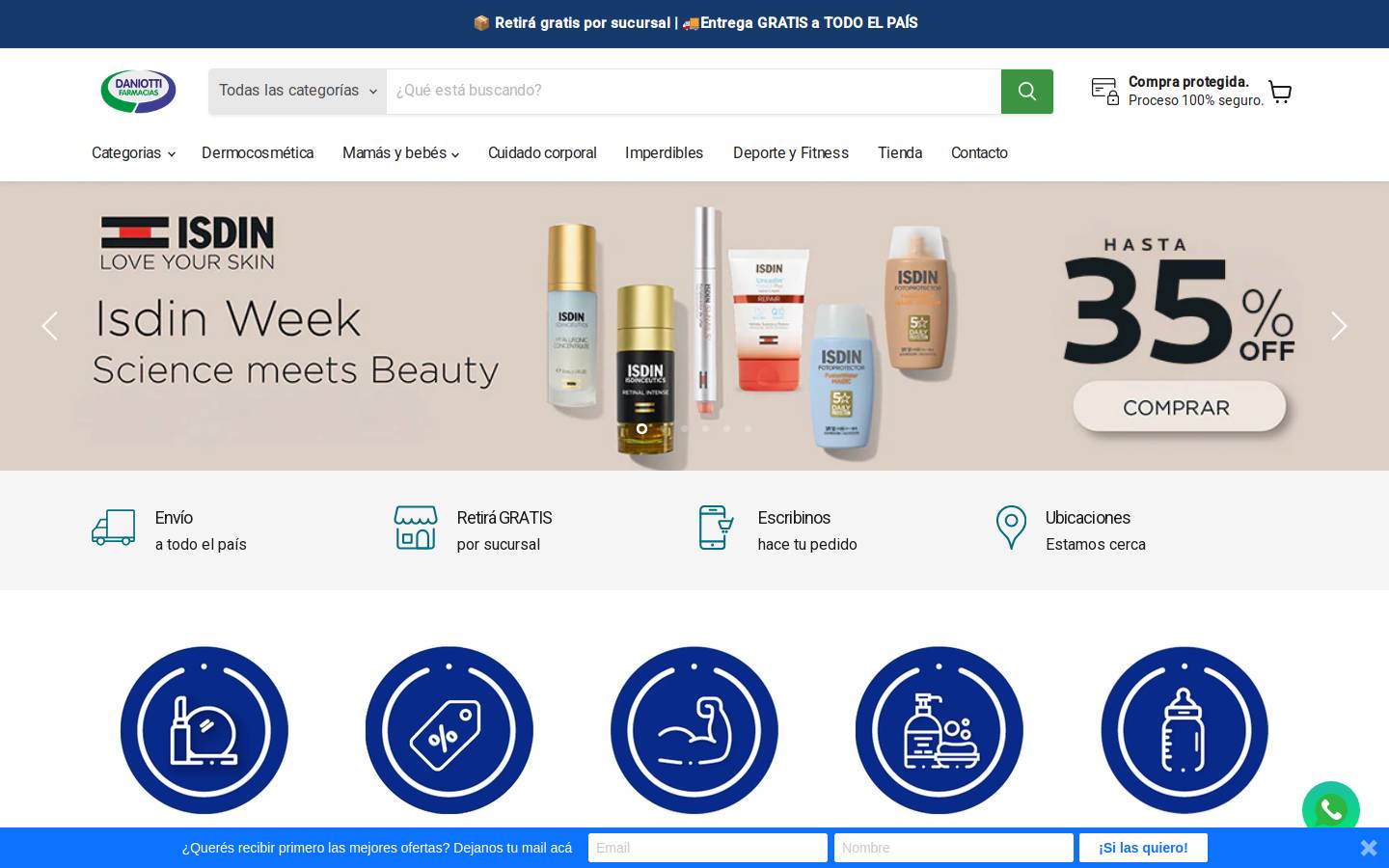Open Dermocosmética menu item

coord(258,152)
